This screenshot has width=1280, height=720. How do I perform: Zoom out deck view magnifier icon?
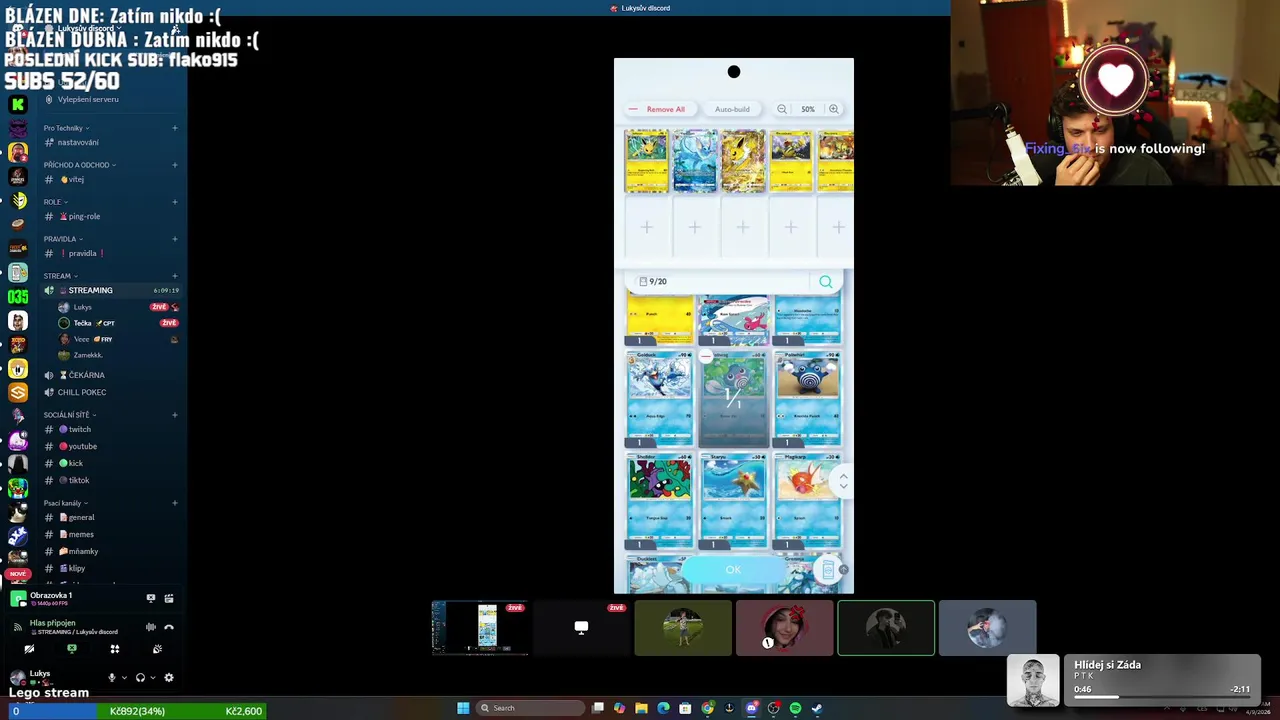782,109
